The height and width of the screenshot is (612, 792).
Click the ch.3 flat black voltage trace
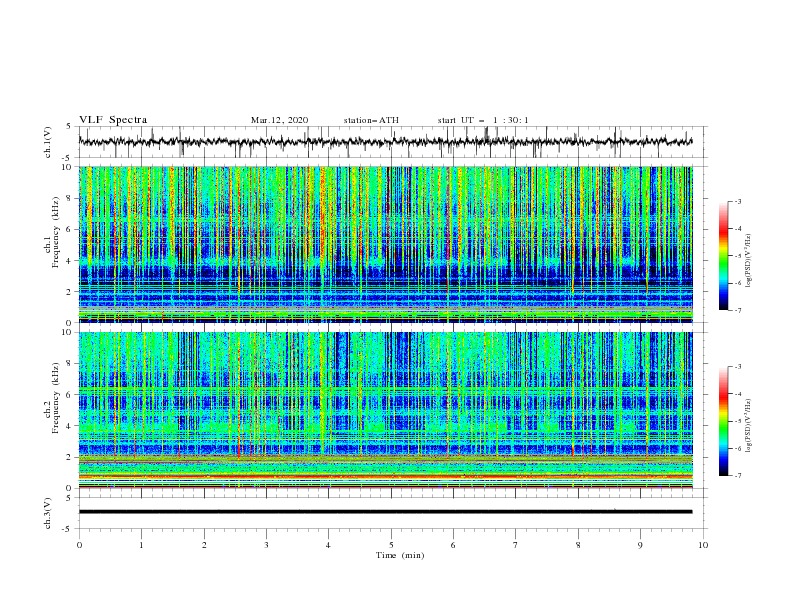point(385,512)
